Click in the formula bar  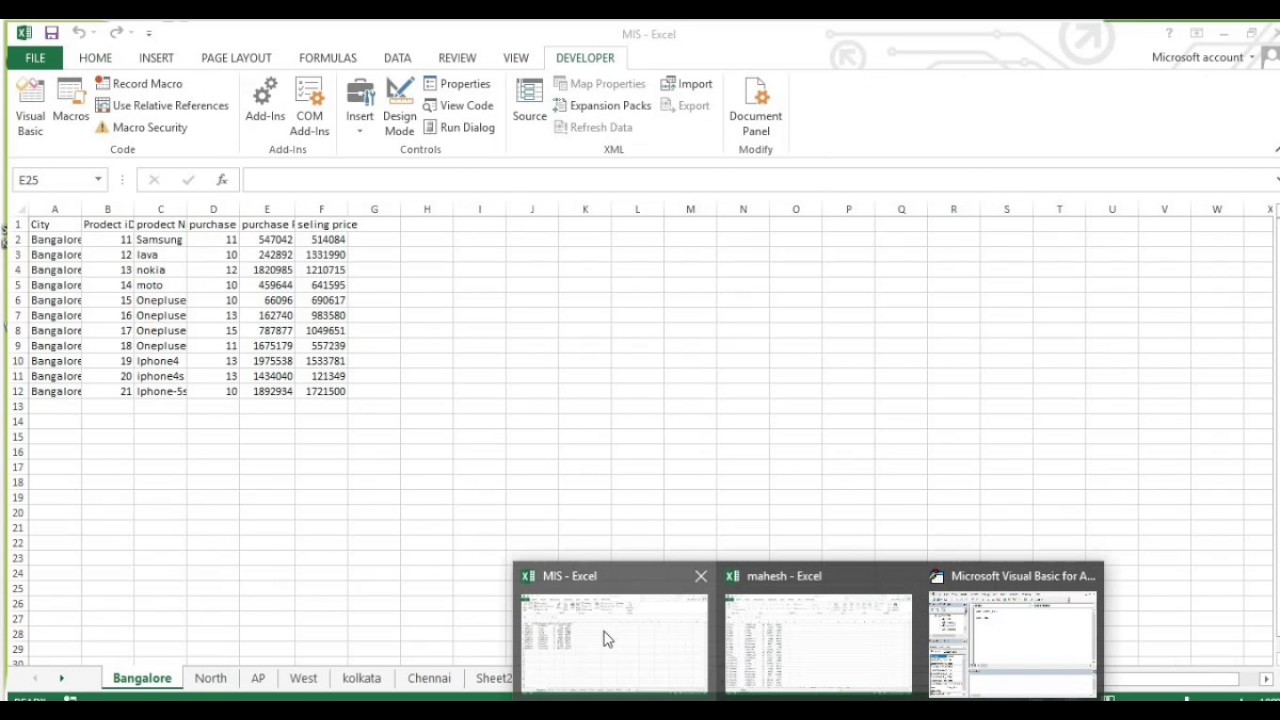pyautogui.click(x=757, y=180)
